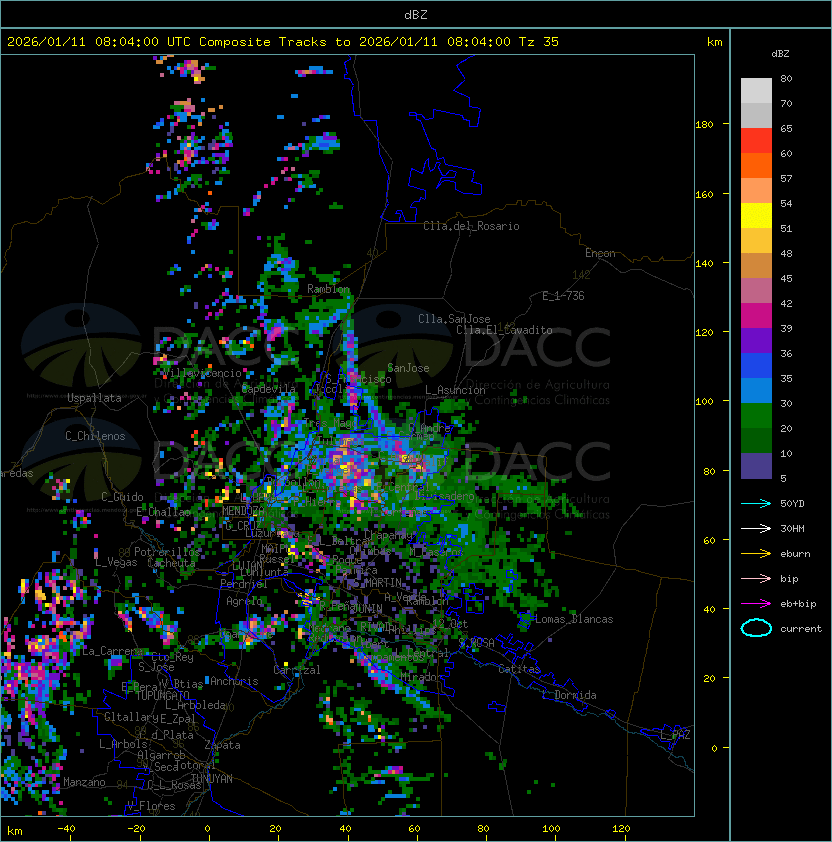Click the Manzano map label
Image resolution: width=832 pixels, height=842 pixels.
pyautogui.click(x=84, y=782)
